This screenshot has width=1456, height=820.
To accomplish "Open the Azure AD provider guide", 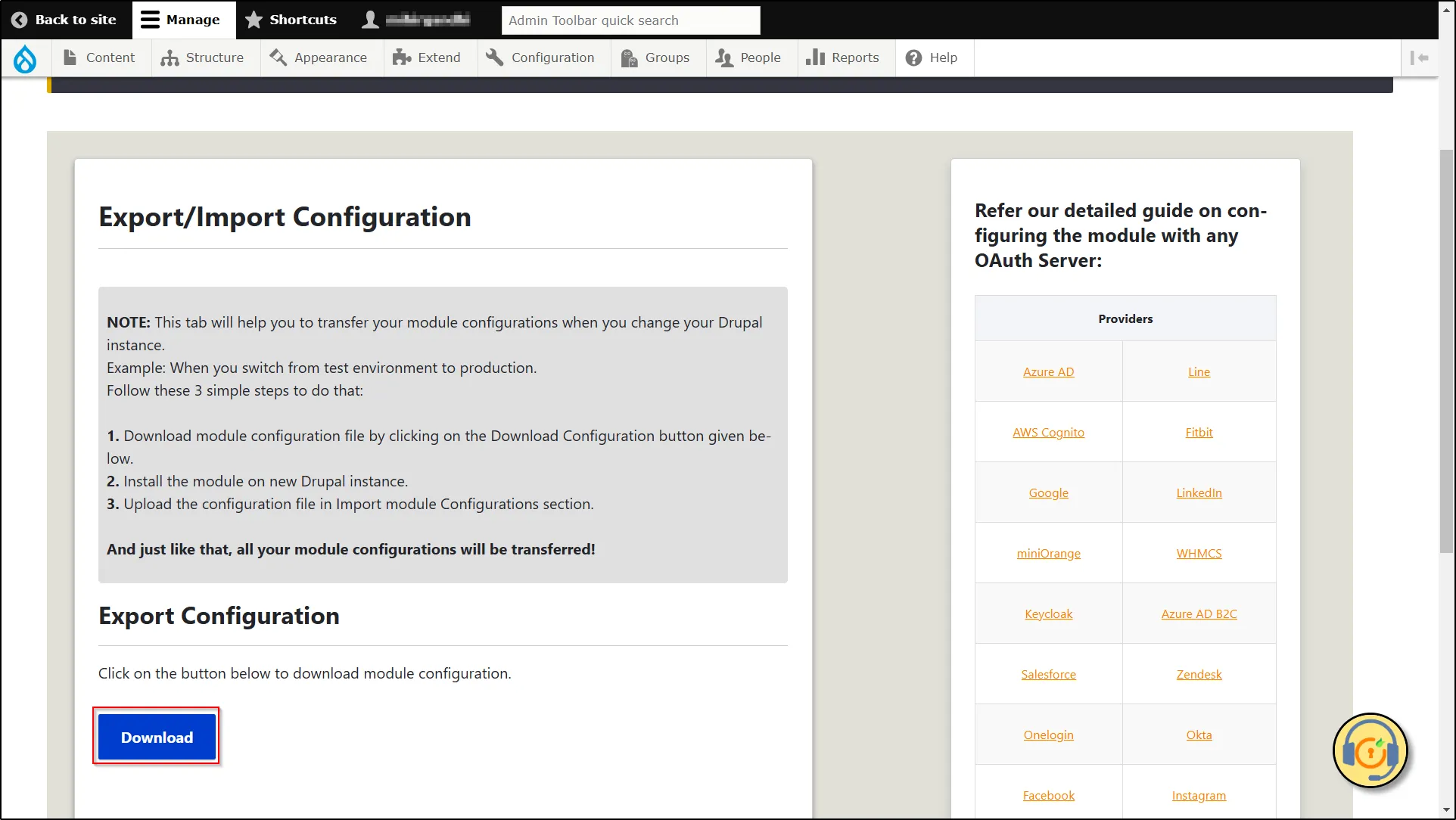I will 1048,371.
